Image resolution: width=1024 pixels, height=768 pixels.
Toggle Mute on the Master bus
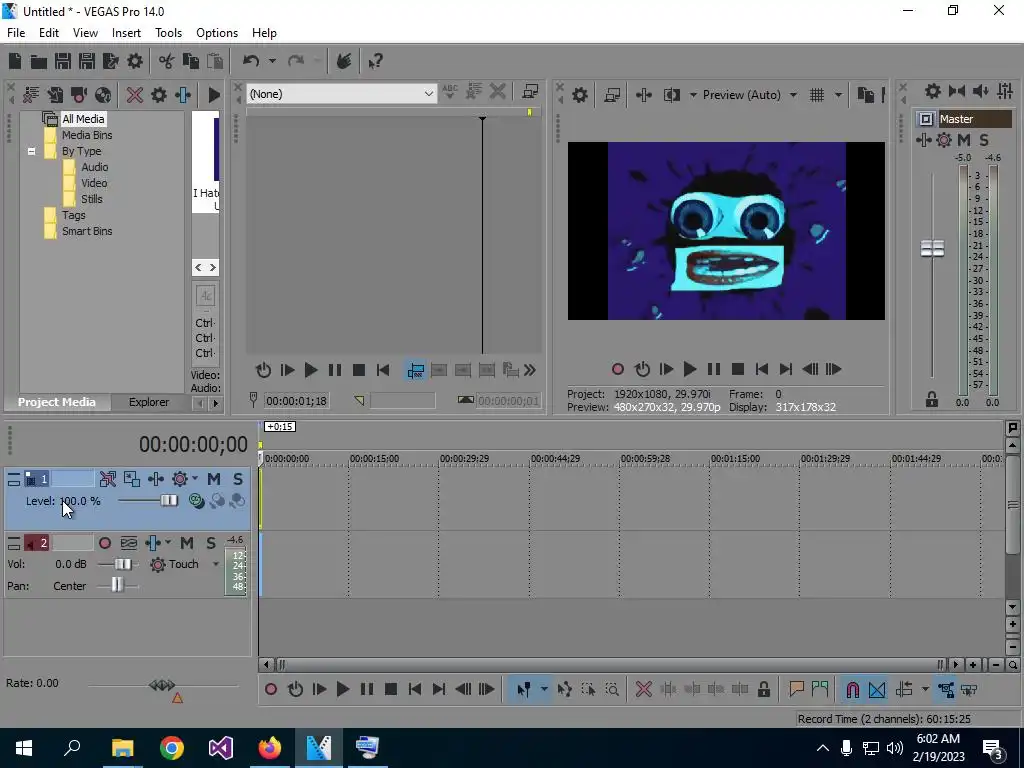click(x=964, y=140)
